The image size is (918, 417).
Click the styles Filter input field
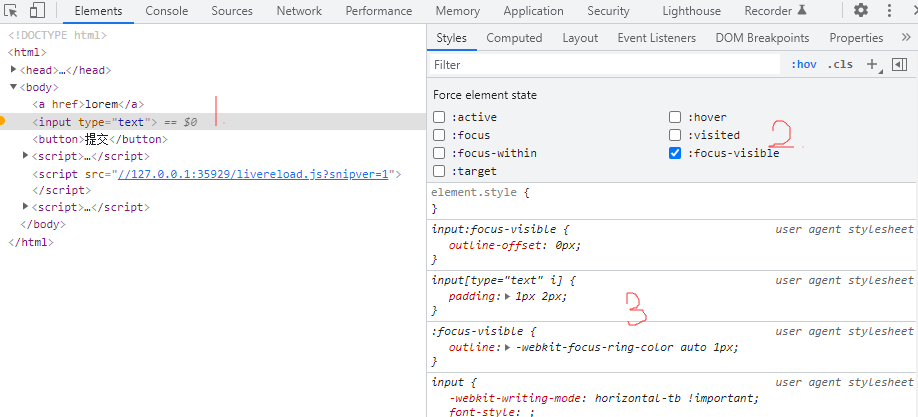tap(600, 64)
